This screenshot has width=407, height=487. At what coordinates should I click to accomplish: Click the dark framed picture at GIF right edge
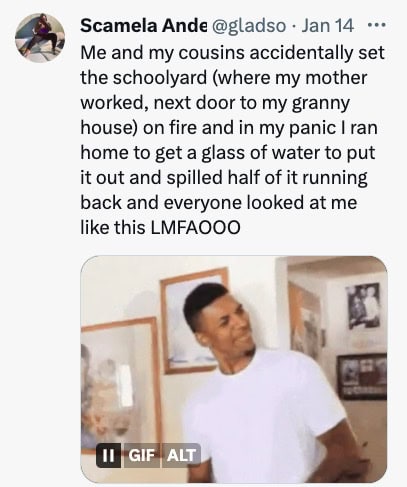(362, 376)
